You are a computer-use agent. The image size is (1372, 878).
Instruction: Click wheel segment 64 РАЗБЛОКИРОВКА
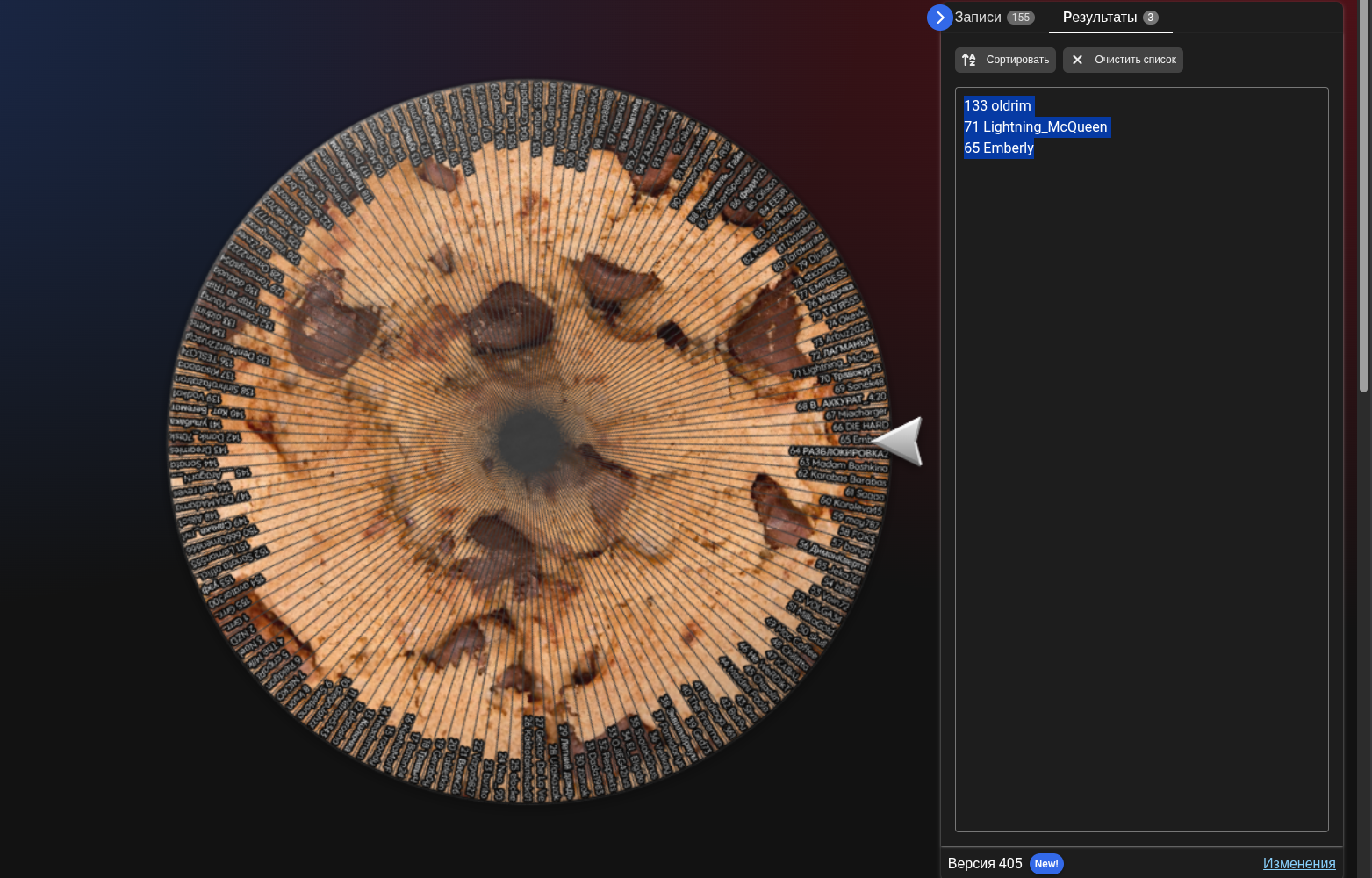[x=838, y=452]
